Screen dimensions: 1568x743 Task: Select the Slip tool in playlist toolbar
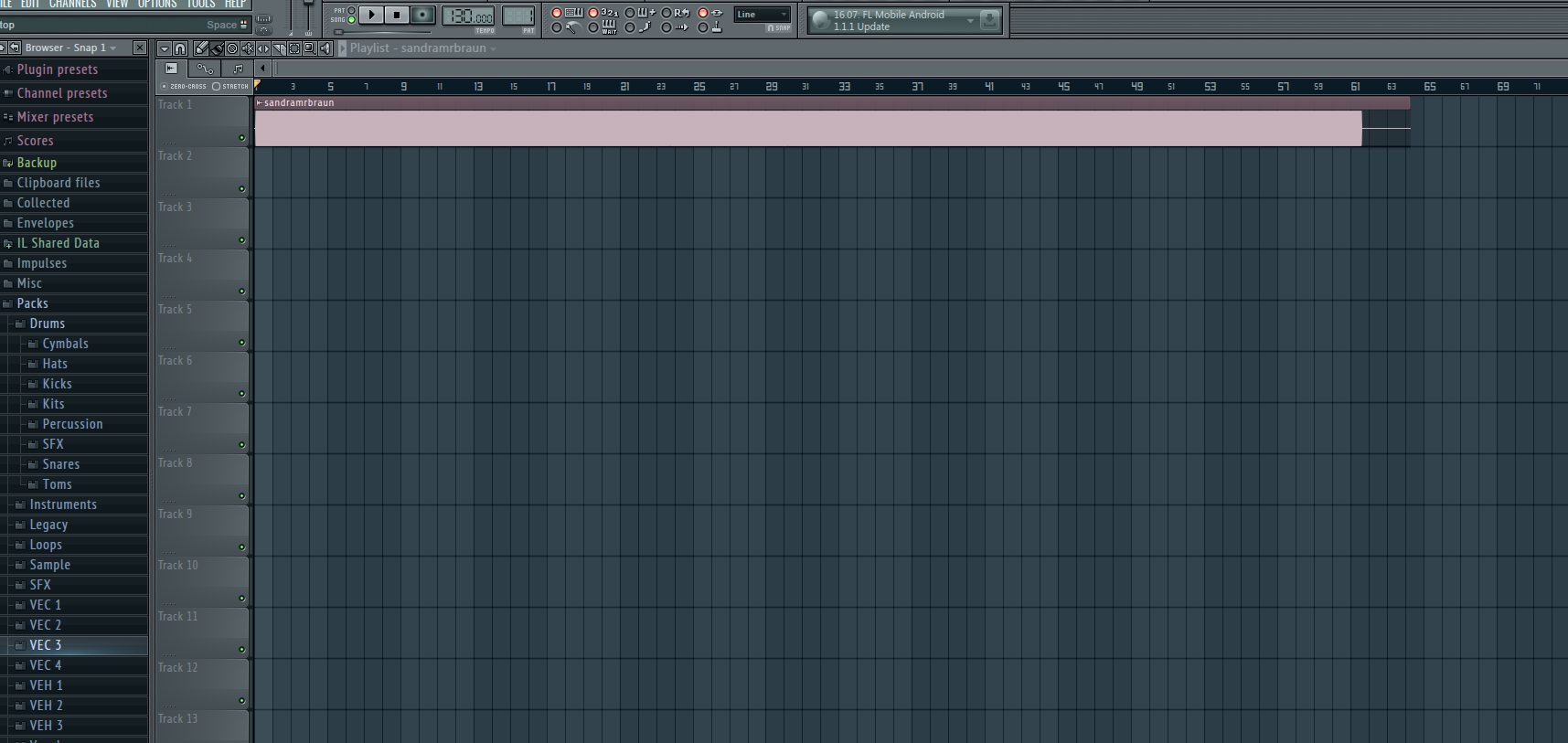tap(263, 48)
